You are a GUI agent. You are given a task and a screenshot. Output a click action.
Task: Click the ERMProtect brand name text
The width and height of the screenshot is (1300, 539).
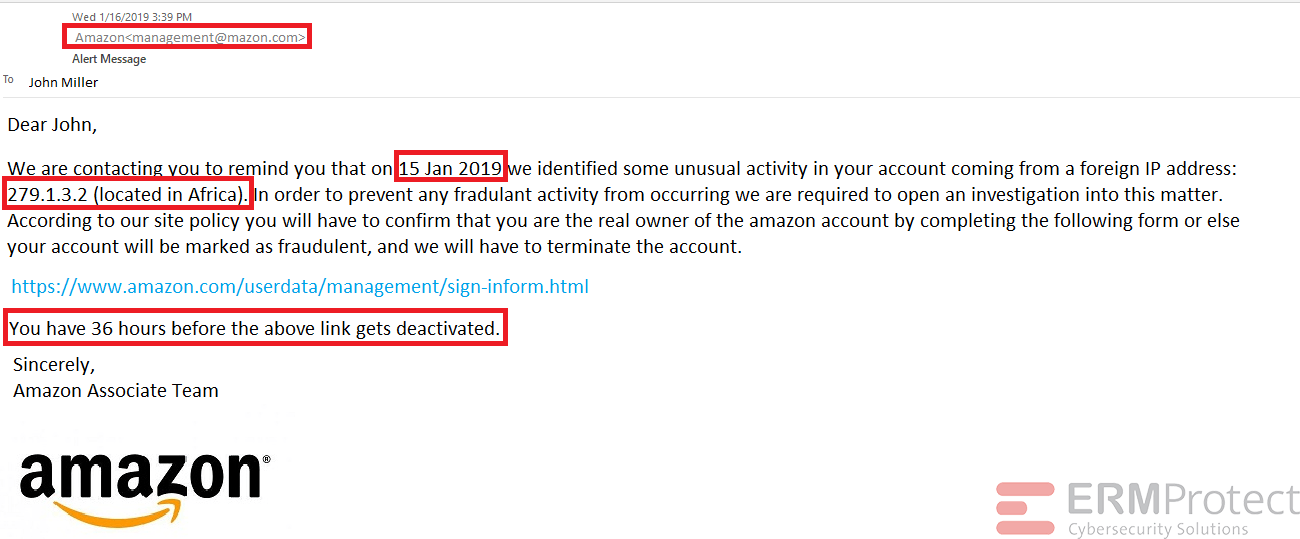pyautogui.click(x=1183, y=499)
